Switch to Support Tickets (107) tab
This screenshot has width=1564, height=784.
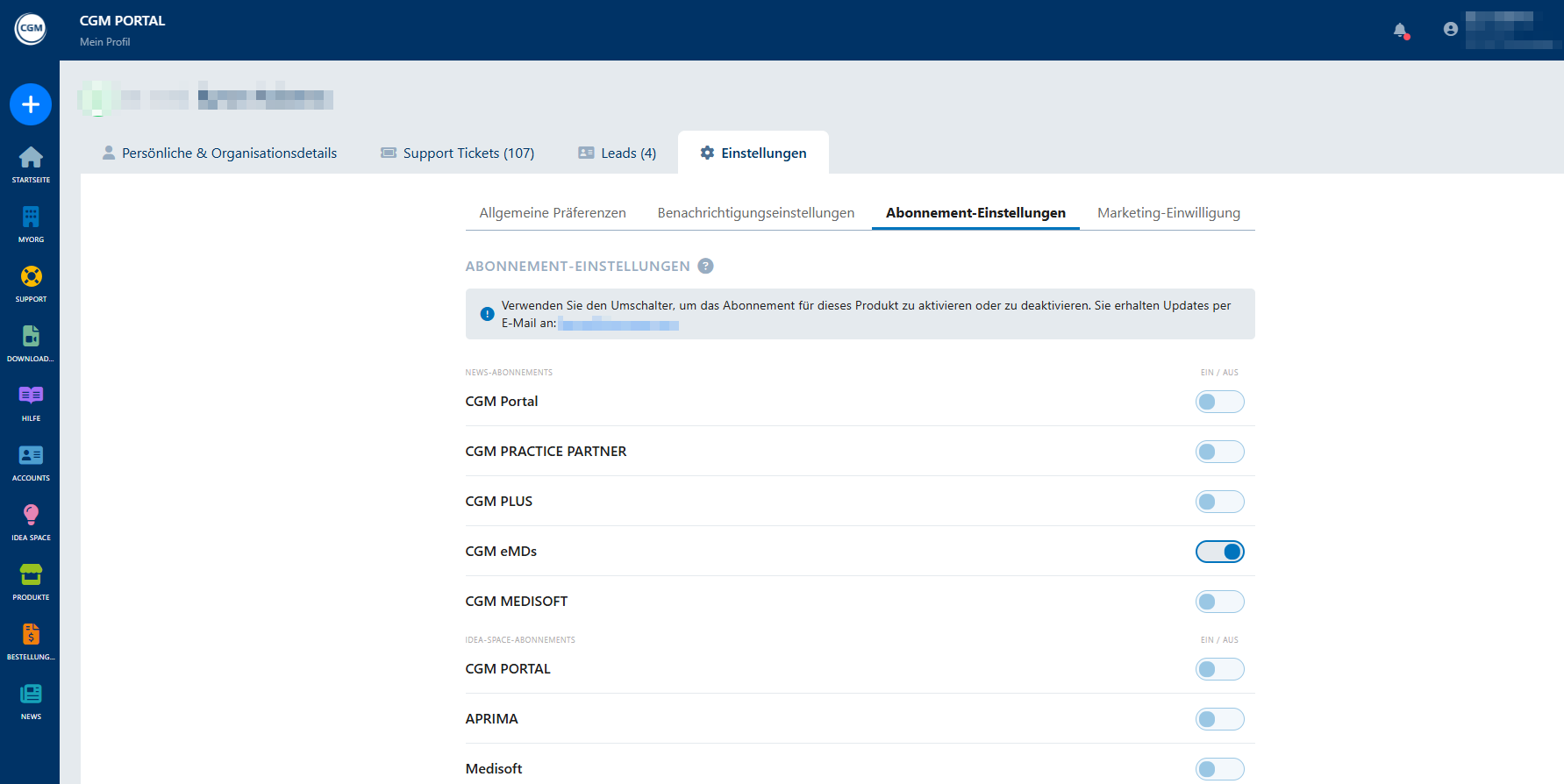[x=457, y=153]
